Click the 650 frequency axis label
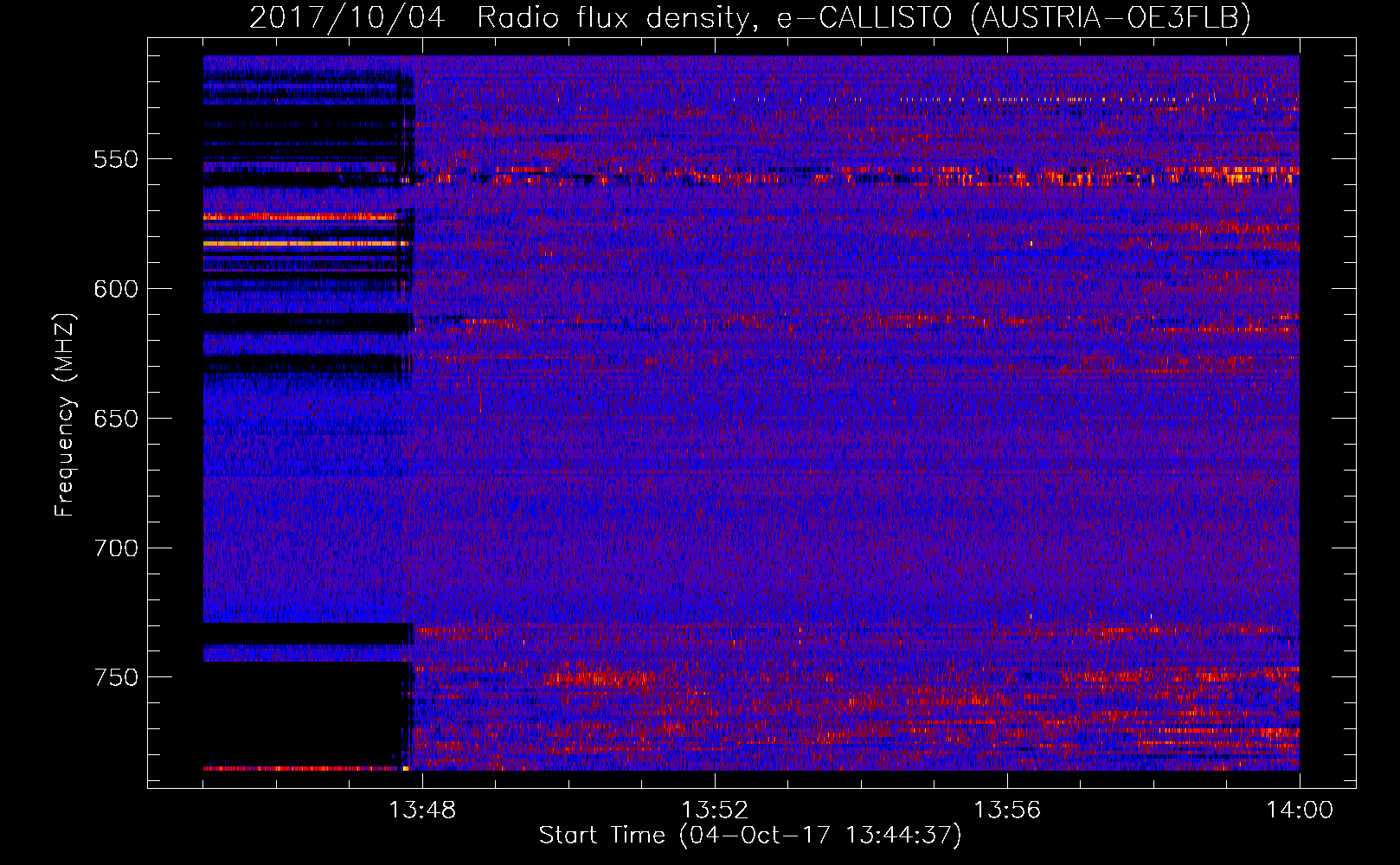This screenshot has height=865, width=1400. click(116, 419)
